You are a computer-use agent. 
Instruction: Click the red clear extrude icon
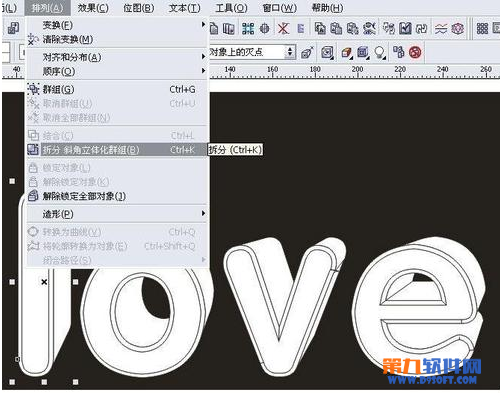pos(415,52)
